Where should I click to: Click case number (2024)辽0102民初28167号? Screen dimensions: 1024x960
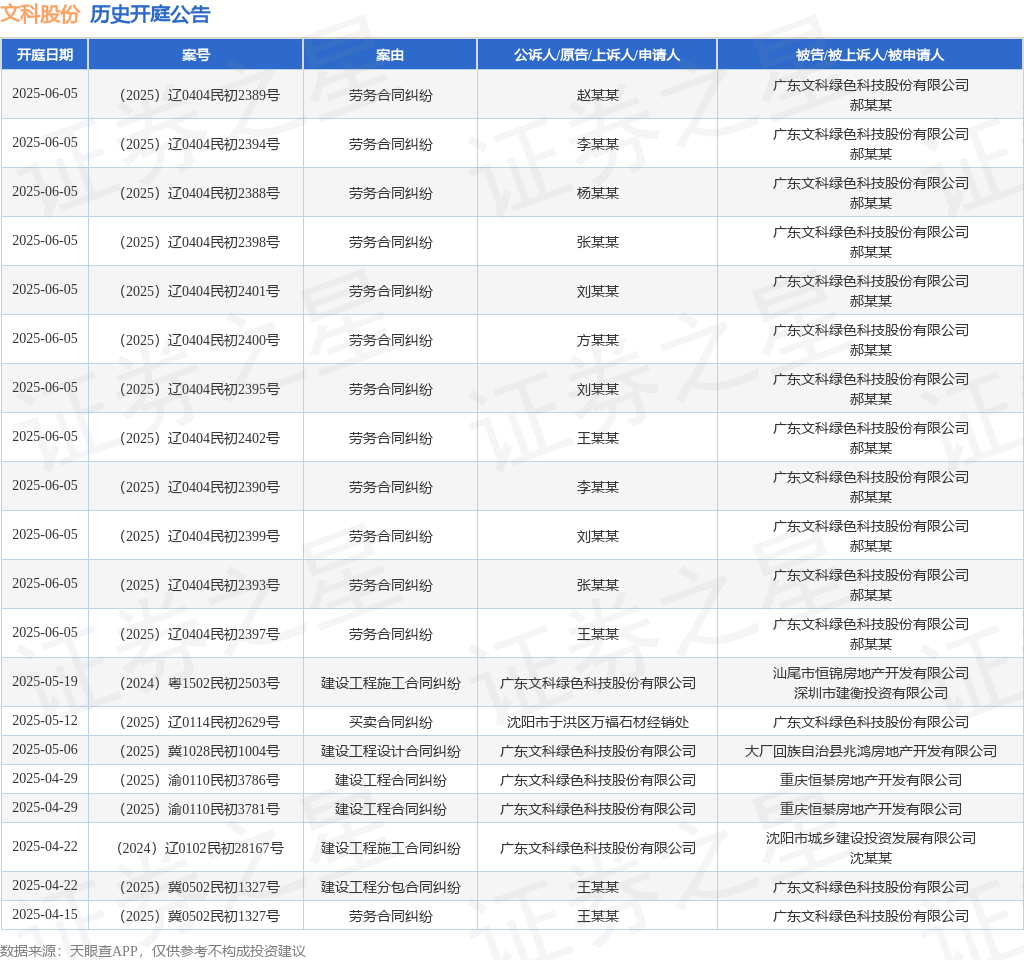[199, 848]
